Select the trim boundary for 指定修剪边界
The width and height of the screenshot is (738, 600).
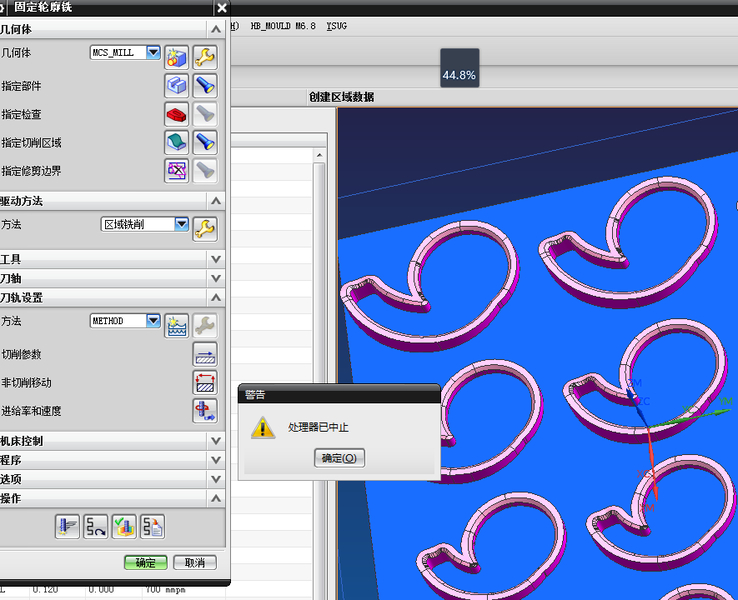176,170
